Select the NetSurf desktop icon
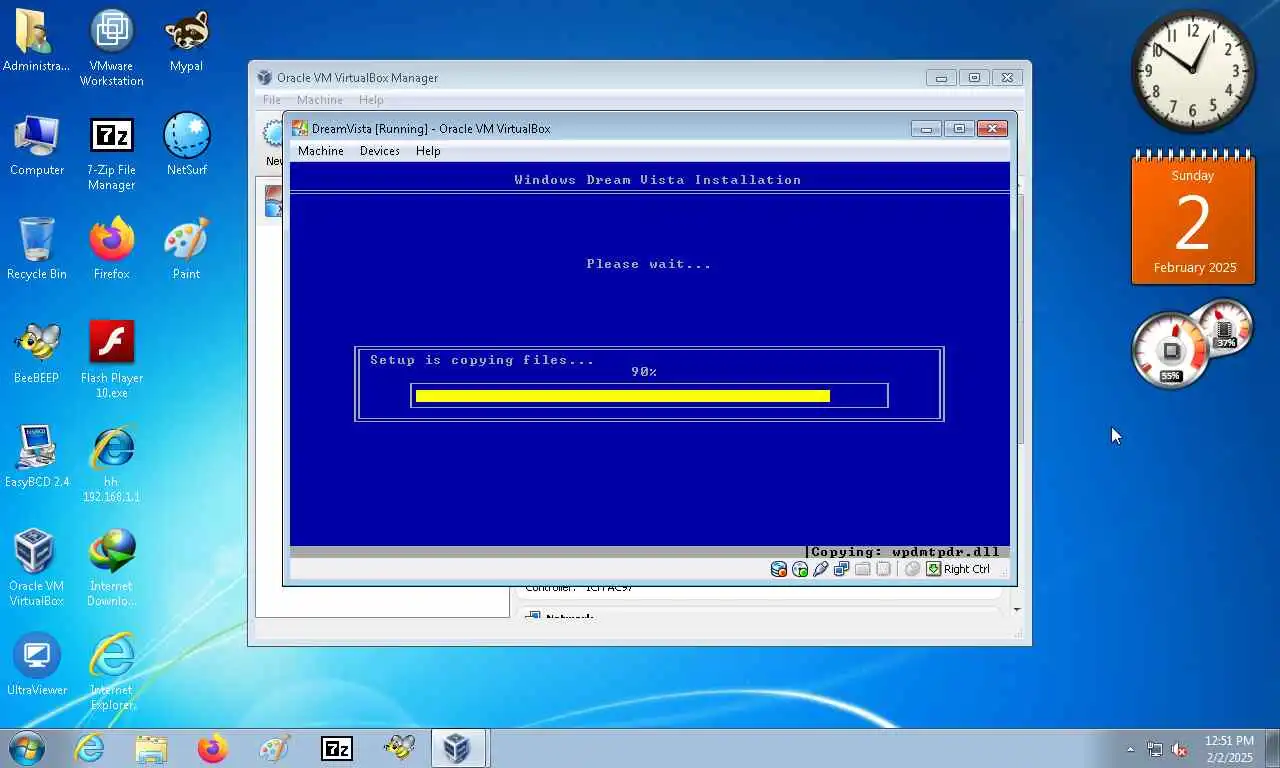Viewport: 1280px width, 768px height. [186, 146]
